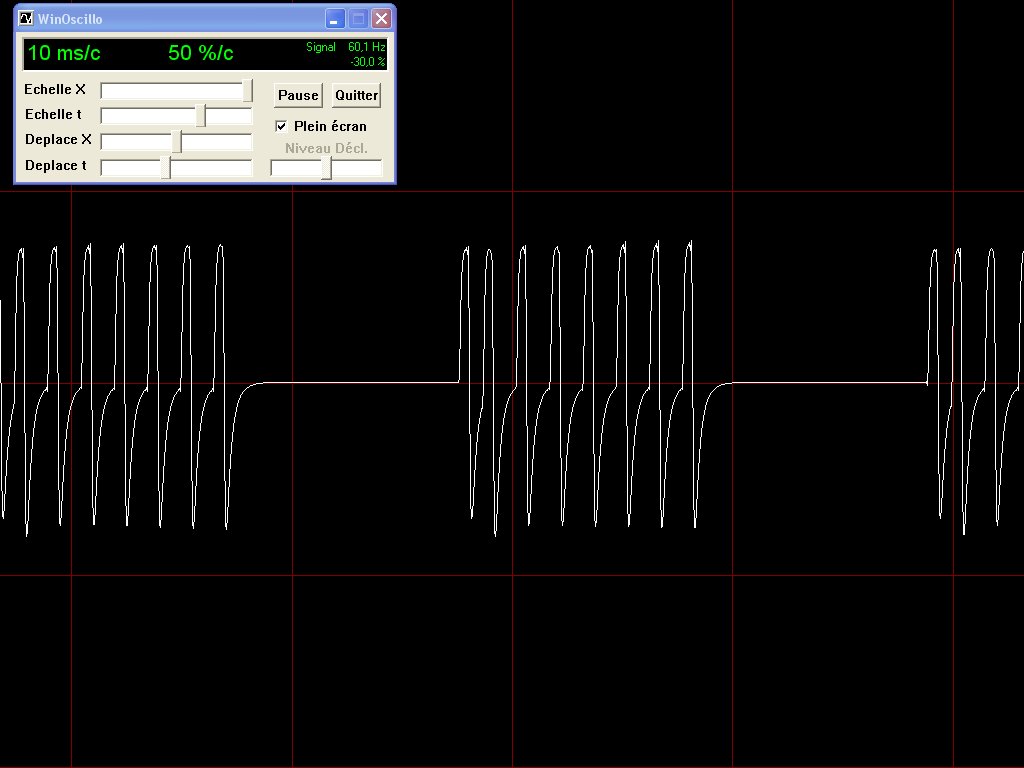Image resolution: width=1024 pixels, height=768 pixels.
Task: Click the WinOscillo window title text
Action: [70, 19]
